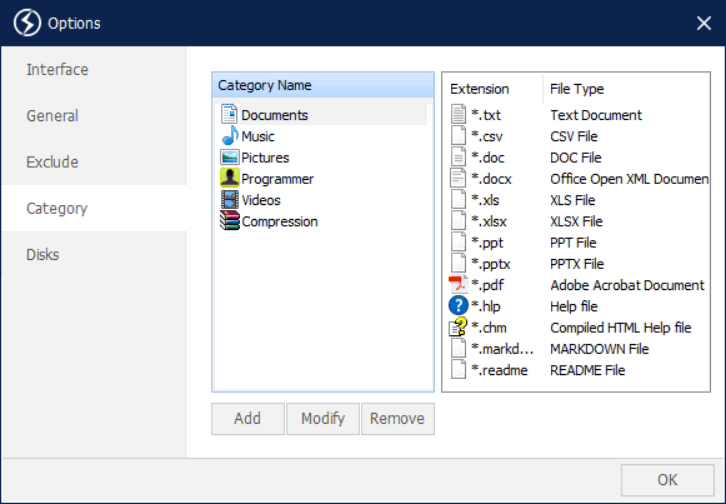Select the Videos category row
726x504 pixels.
click(323, 200)
